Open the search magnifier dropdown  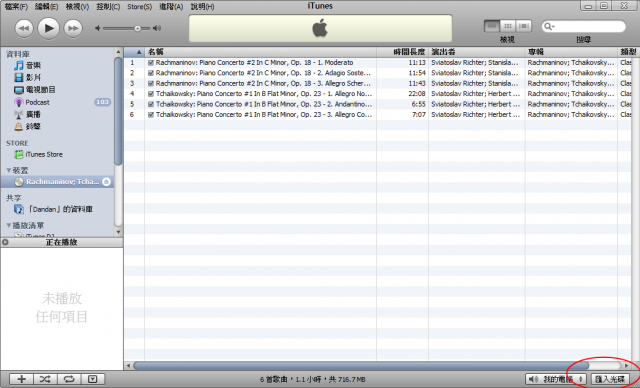549,27
